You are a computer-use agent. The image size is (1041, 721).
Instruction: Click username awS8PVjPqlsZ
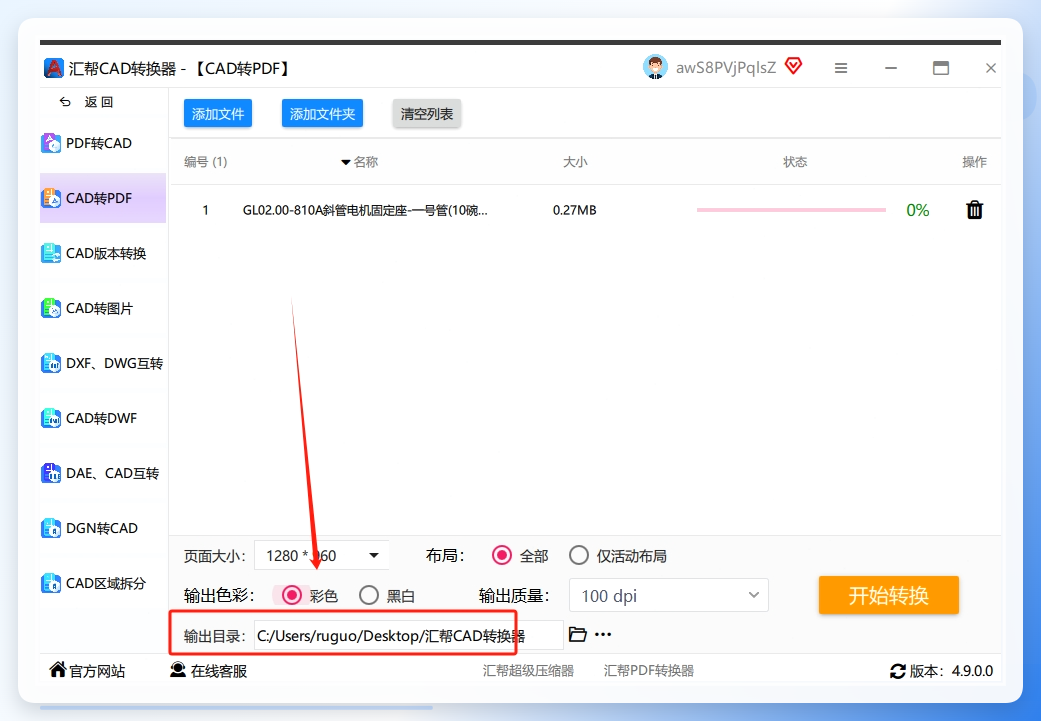726,68
